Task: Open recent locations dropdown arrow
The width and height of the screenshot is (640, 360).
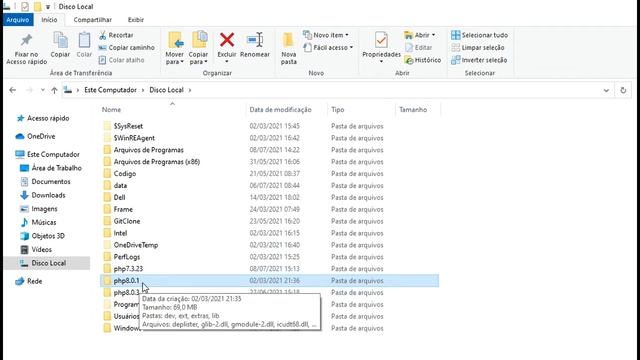Action: click(42, 90)
